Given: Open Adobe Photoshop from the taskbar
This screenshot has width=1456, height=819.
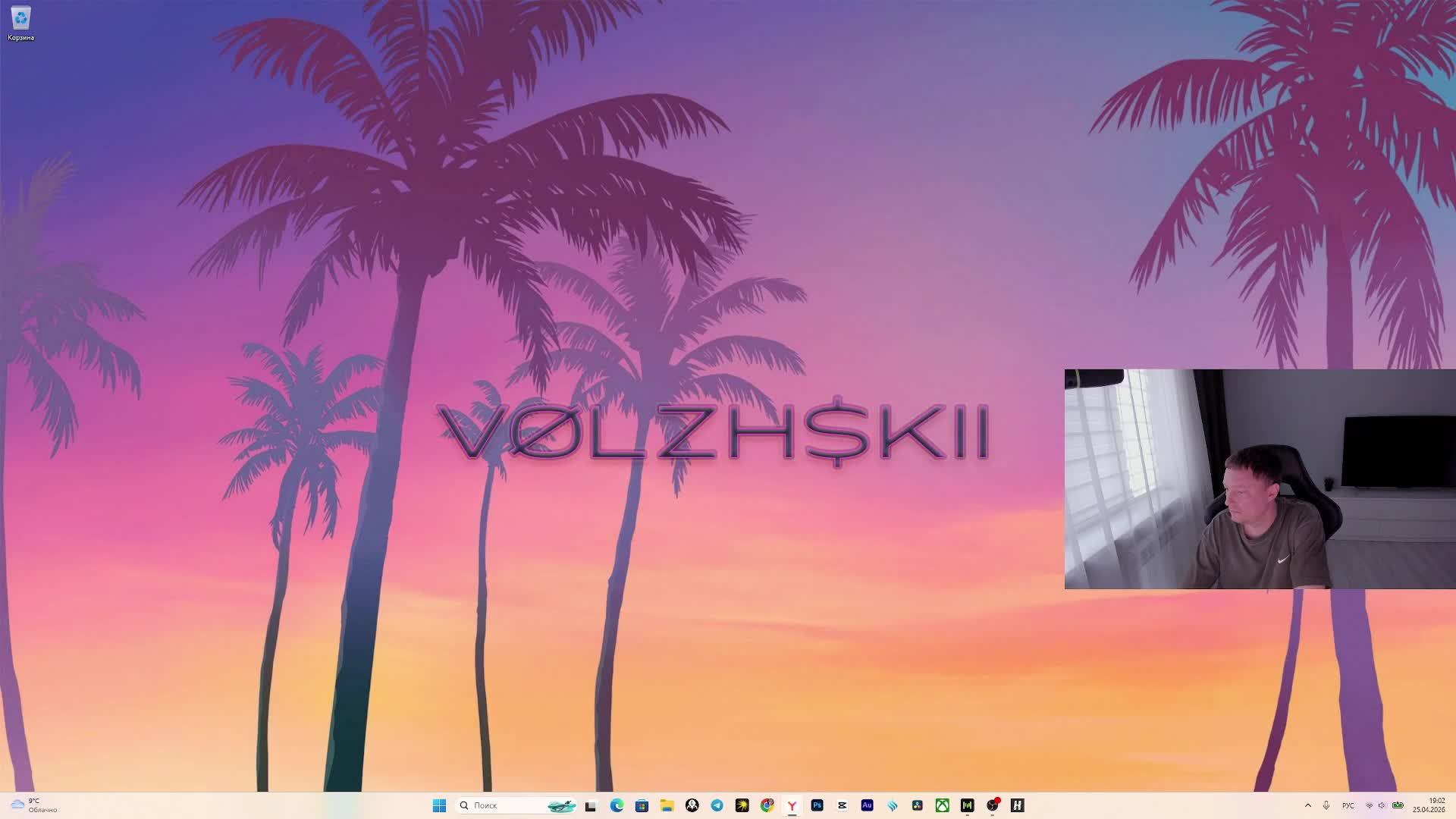Looking at the screenshot, I should (x=817, y=805).
